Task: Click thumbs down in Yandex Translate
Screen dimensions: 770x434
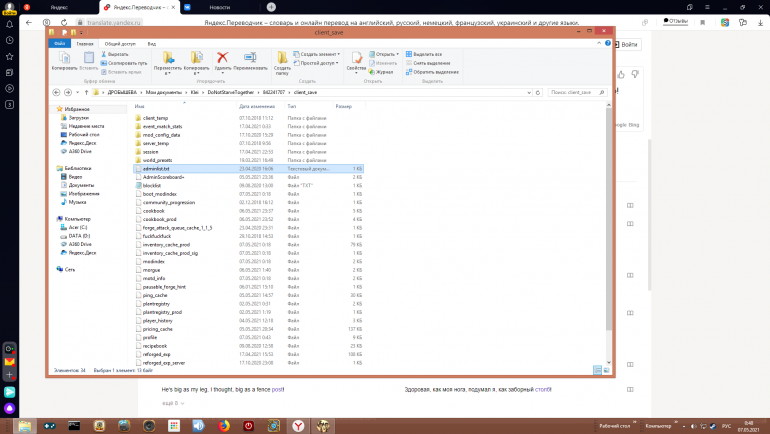Action: pyautogui.click(x=635, y=74)
